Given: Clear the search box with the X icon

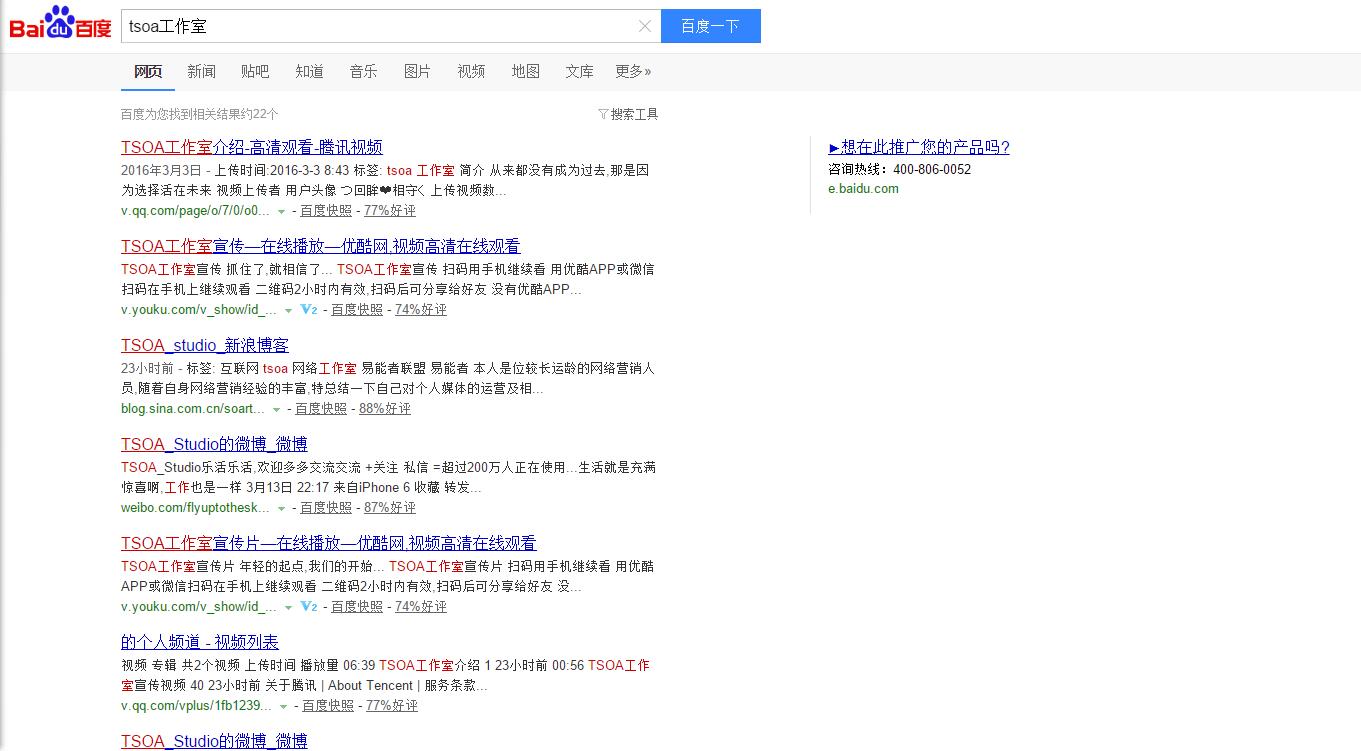Looking at the screenshot, I should click(x=645, y=26).
